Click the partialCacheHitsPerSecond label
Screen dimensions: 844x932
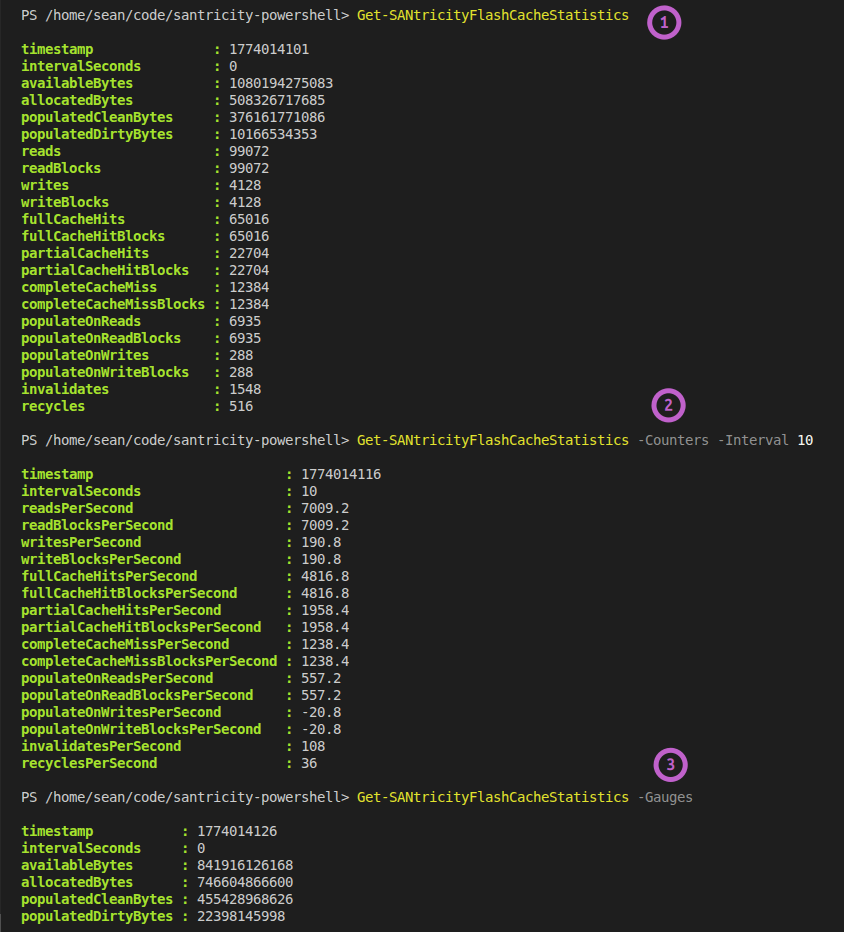121,610
